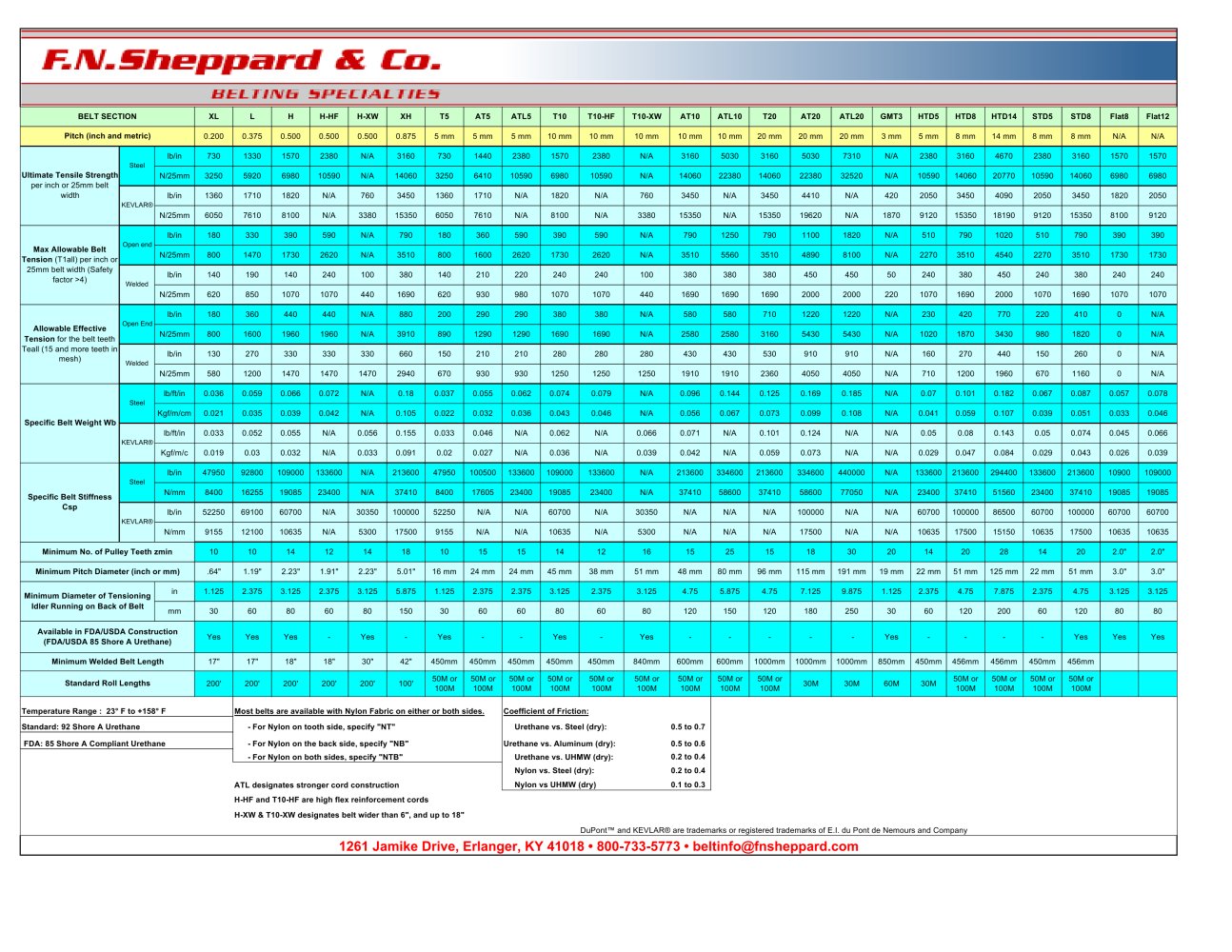
Task: Select the FDA/USDA Construction row label
Action: [108, 636]
